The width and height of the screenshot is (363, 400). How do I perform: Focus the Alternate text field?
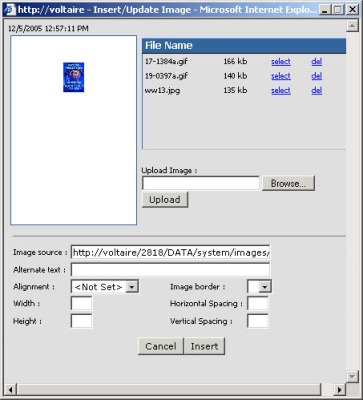pyautogui.click(x=170, y=270)
